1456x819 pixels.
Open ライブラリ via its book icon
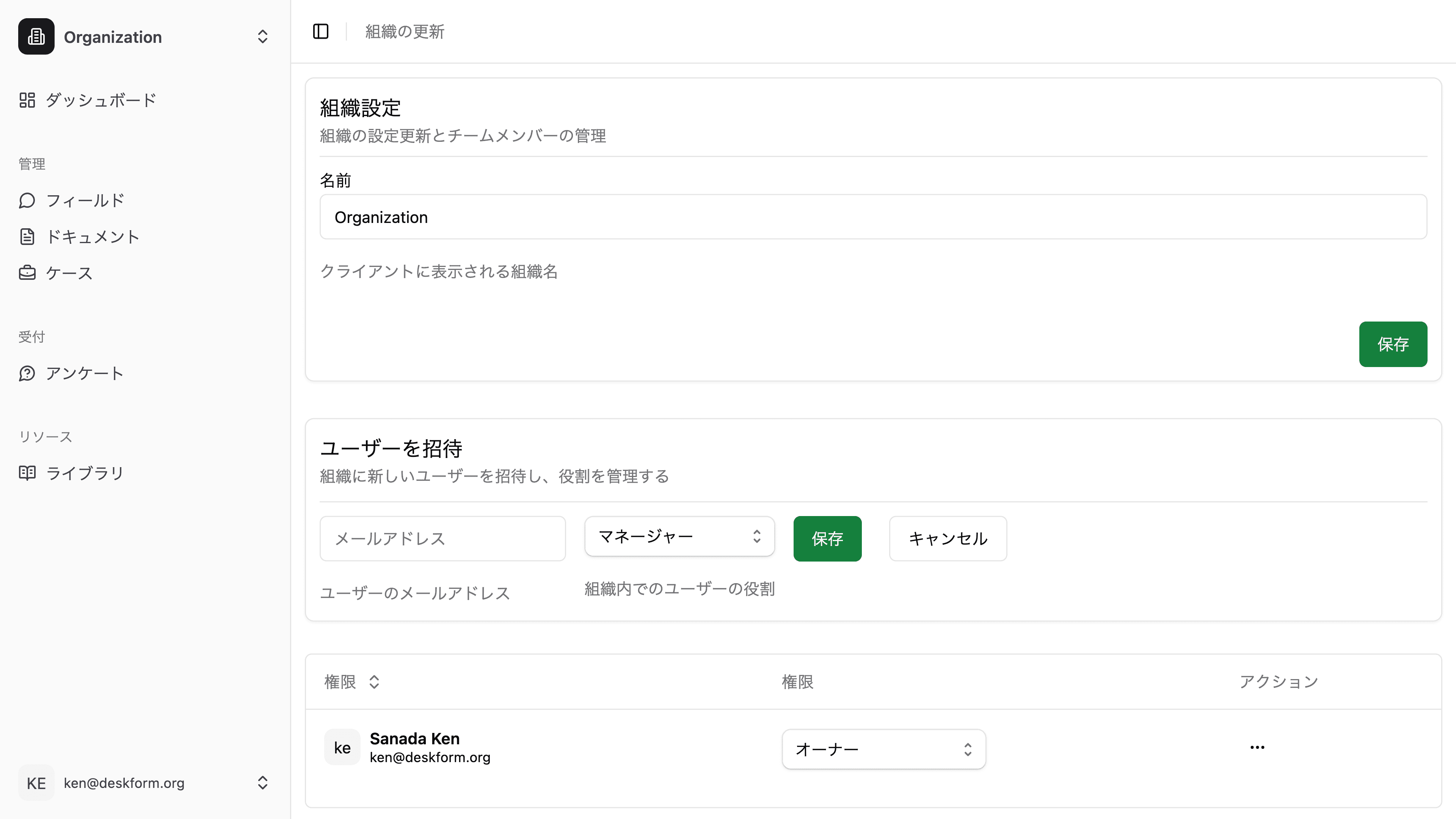click(27, 472)
